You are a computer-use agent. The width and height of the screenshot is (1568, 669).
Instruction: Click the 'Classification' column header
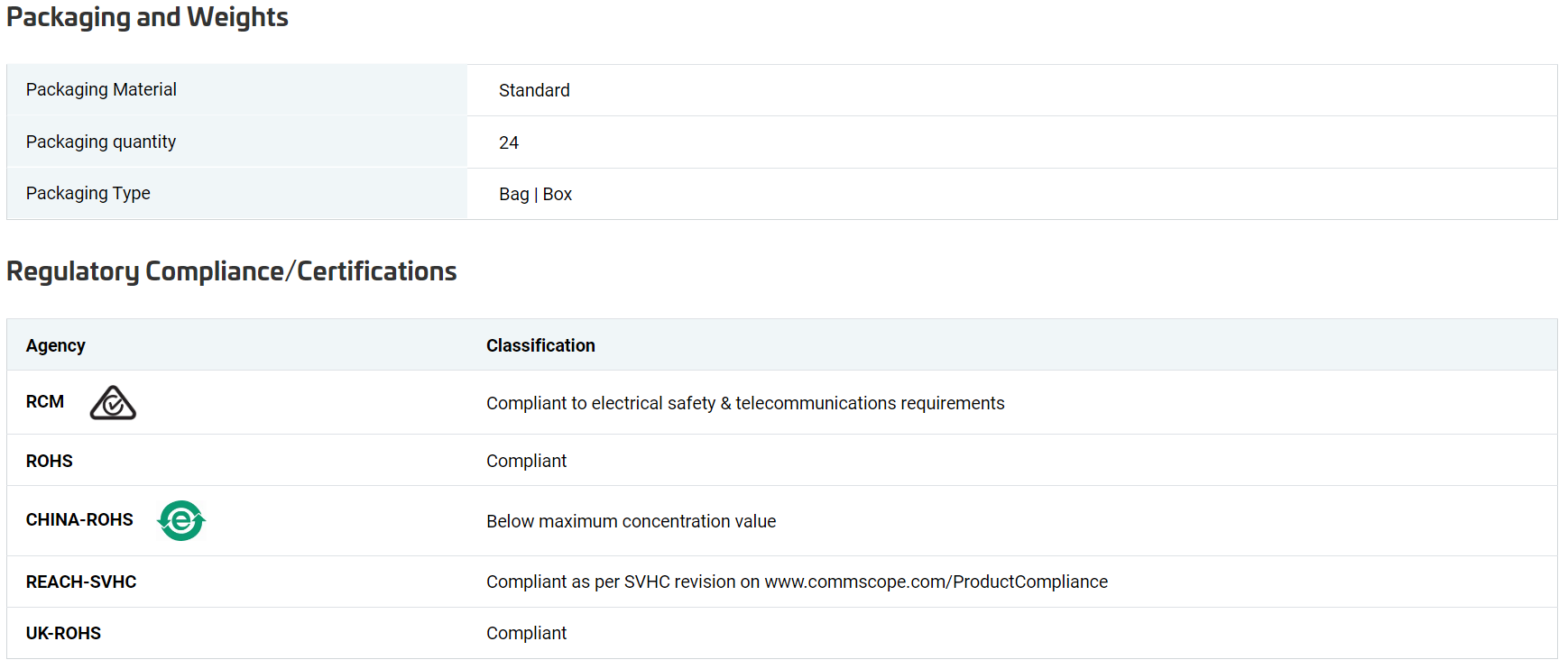point(540,345)
